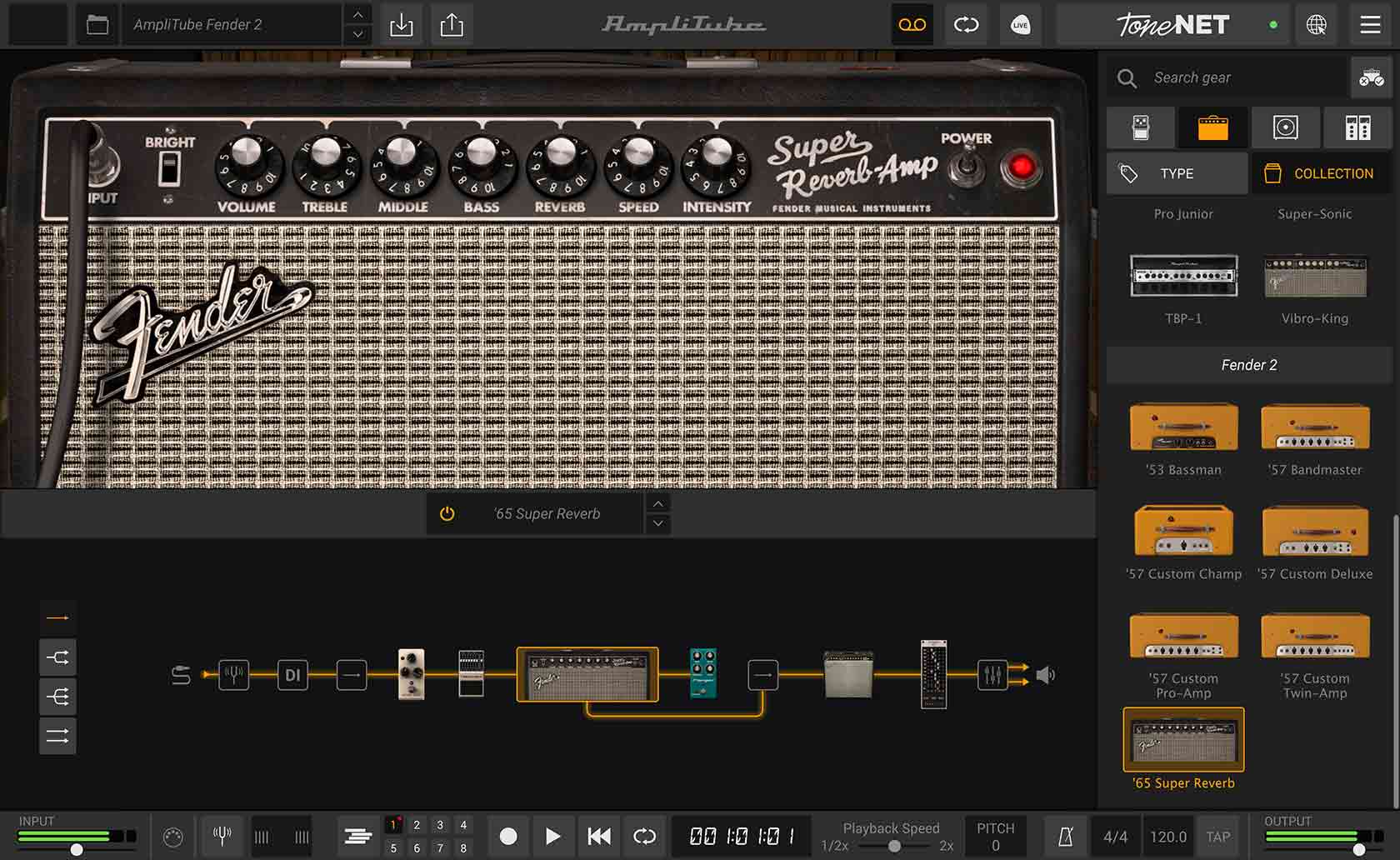Click the 4/4 time signature
Screen dimensions: 1400x860
pyautogui.click(x=1115, y=837)
